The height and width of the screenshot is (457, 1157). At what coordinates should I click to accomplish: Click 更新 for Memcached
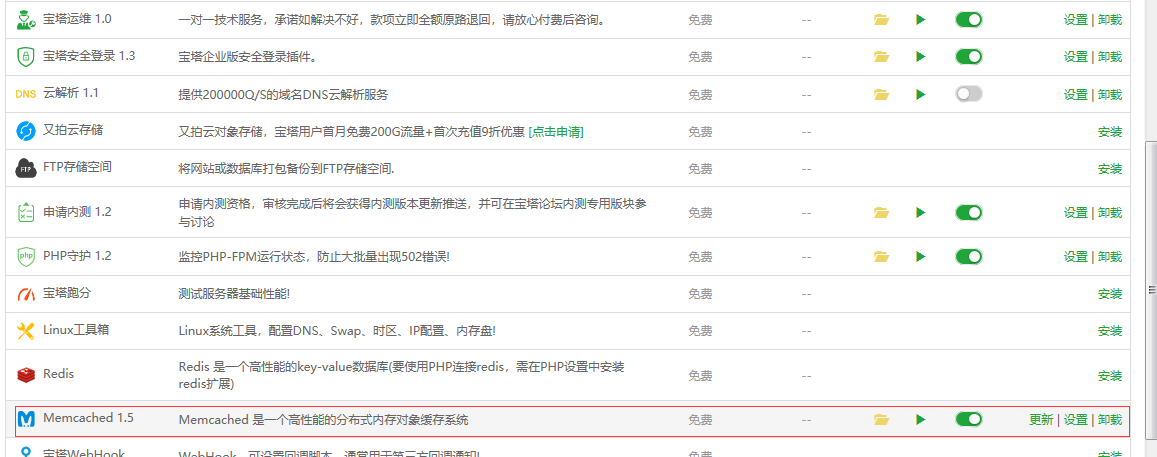pos(1041,419)
